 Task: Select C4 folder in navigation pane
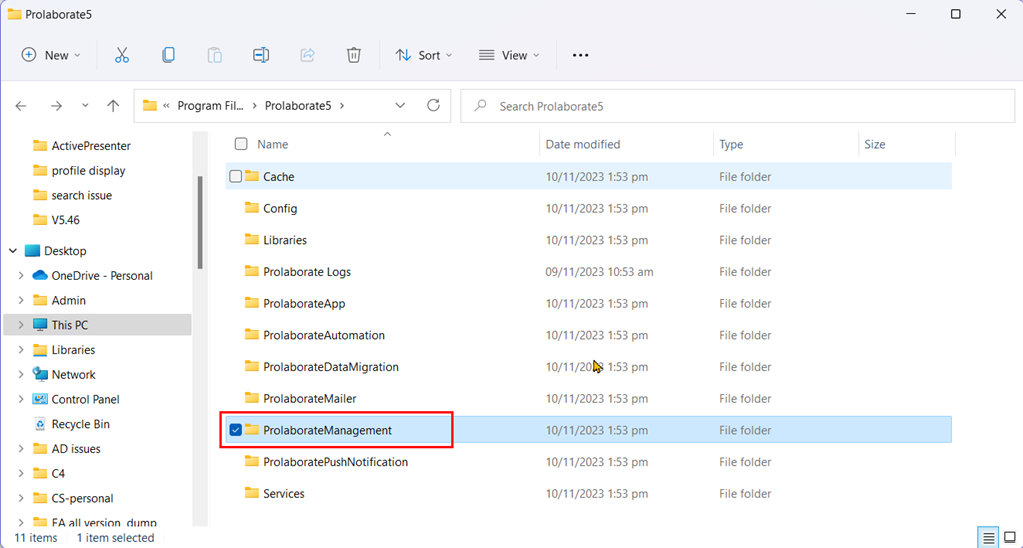coord(58,474)
